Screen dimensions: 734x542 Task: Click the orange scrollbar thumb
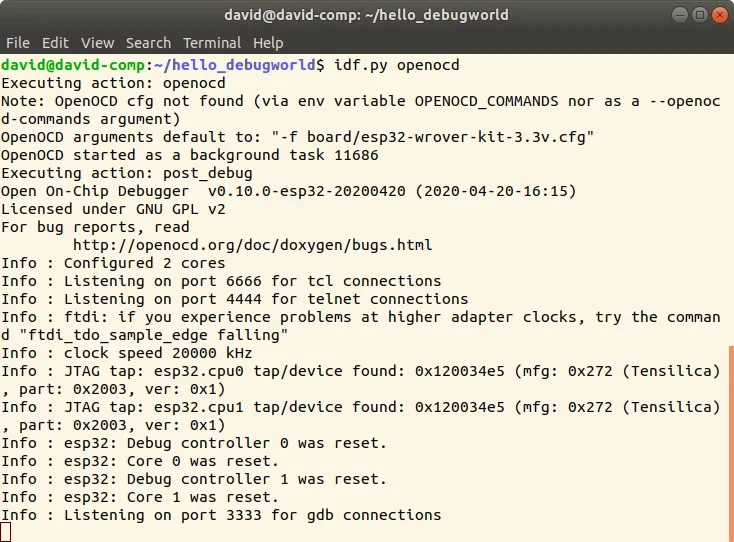[x=730, y=440]
